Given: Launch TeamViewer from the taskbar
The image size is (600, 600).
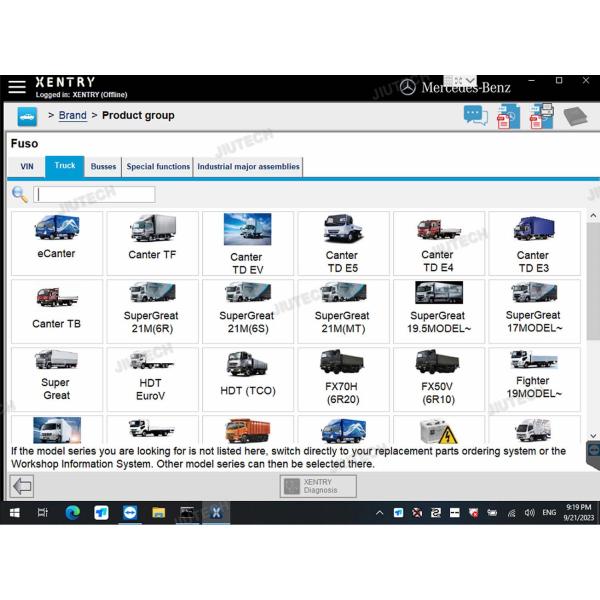Looking at the screenshot, I should 130,513.
